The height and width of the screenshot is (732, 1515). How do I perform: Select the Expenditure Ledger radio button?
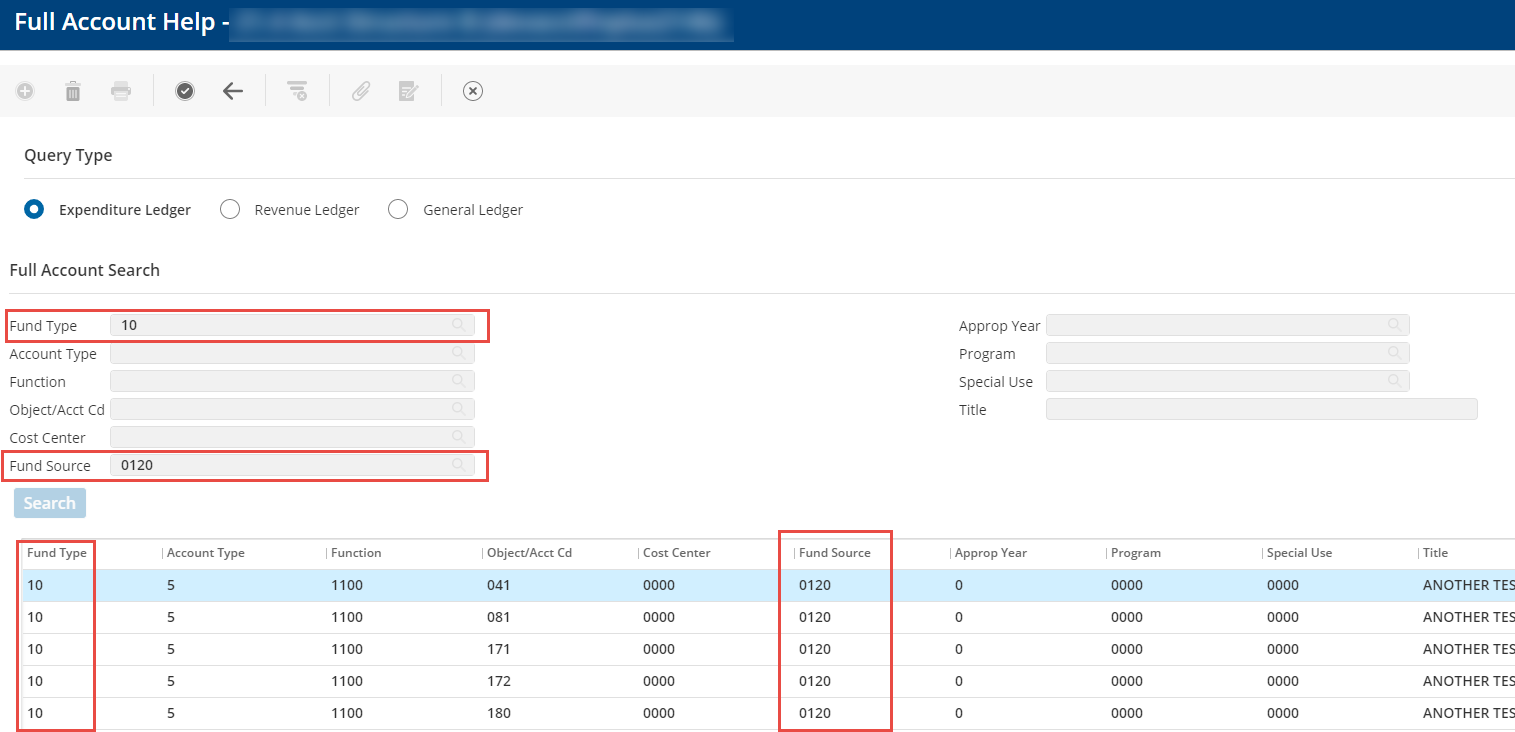[x=35, y=210]
